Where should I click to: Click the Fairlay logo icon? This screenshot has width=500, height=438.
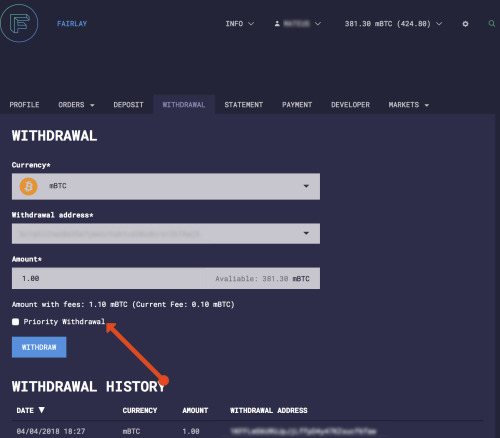[x=19, y=23]
